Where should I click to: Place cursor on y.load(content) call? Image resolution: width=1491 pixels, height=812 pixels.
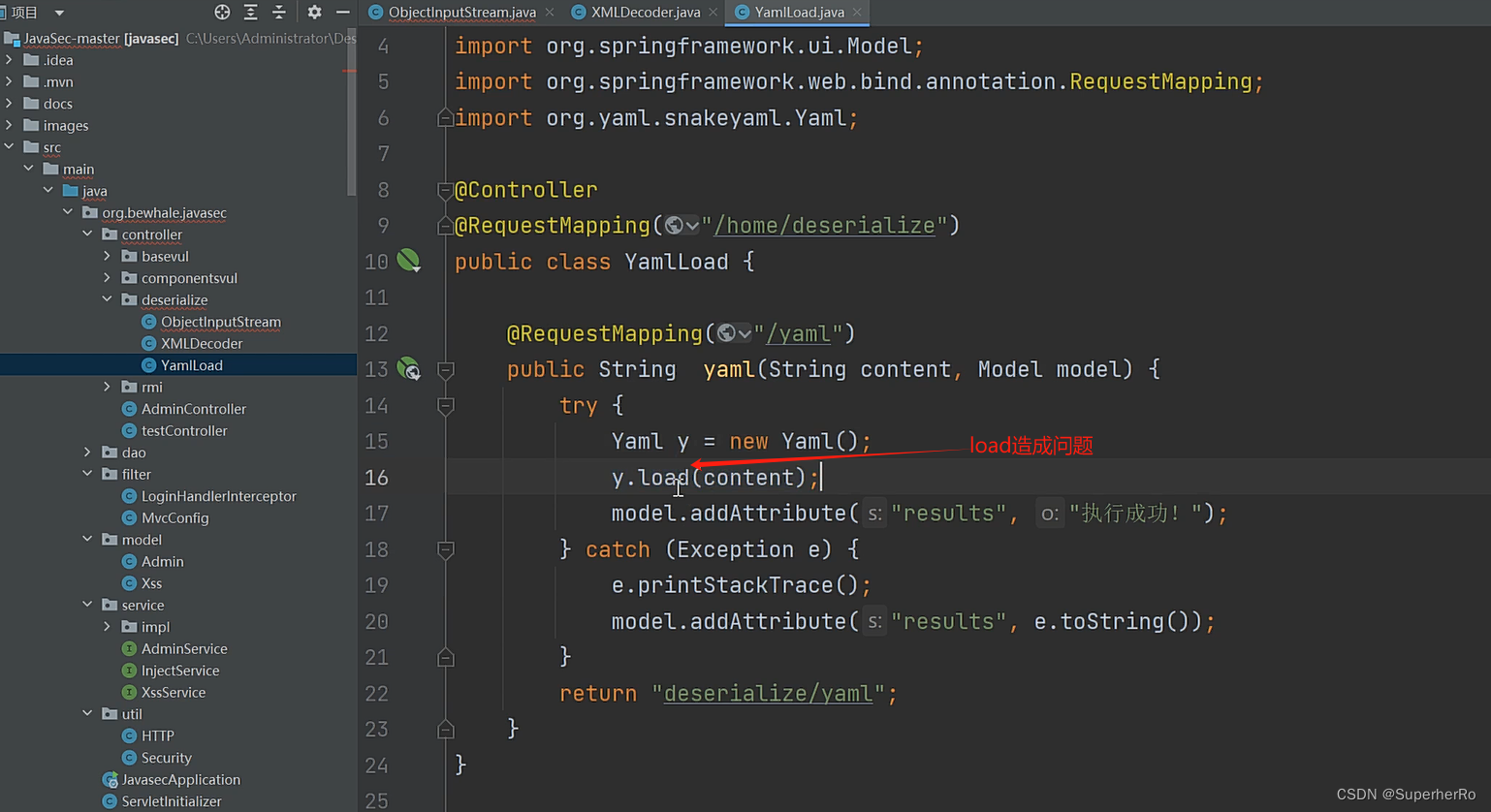[715, 478]
